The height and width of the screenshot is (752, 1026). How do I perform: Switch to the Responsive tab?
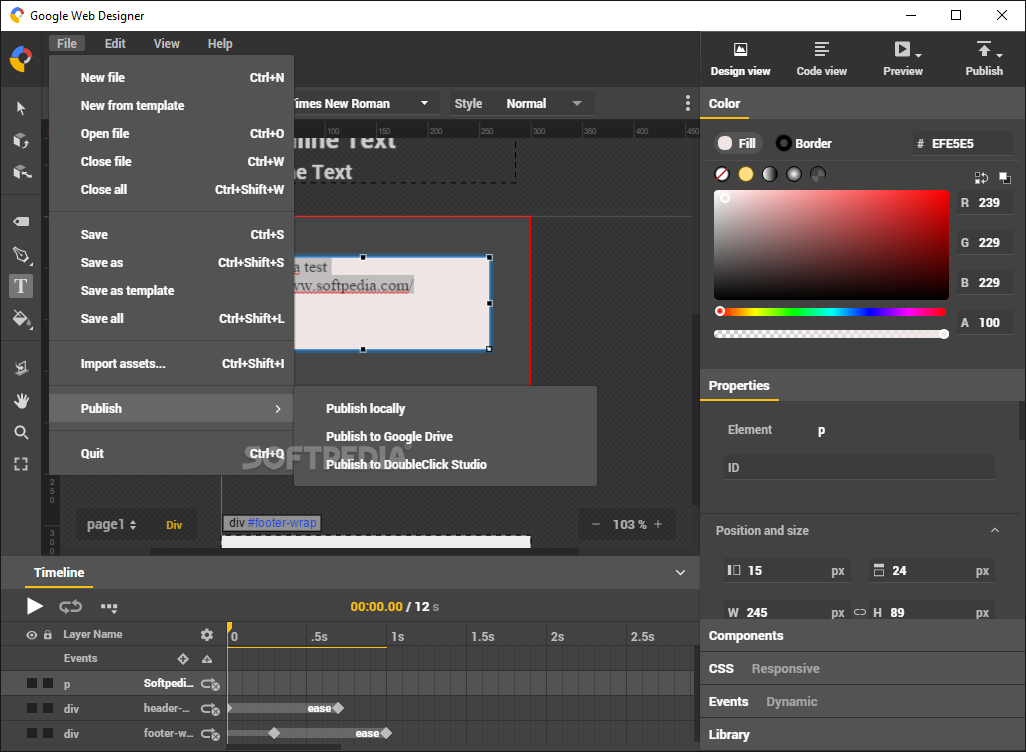(785, 668)
